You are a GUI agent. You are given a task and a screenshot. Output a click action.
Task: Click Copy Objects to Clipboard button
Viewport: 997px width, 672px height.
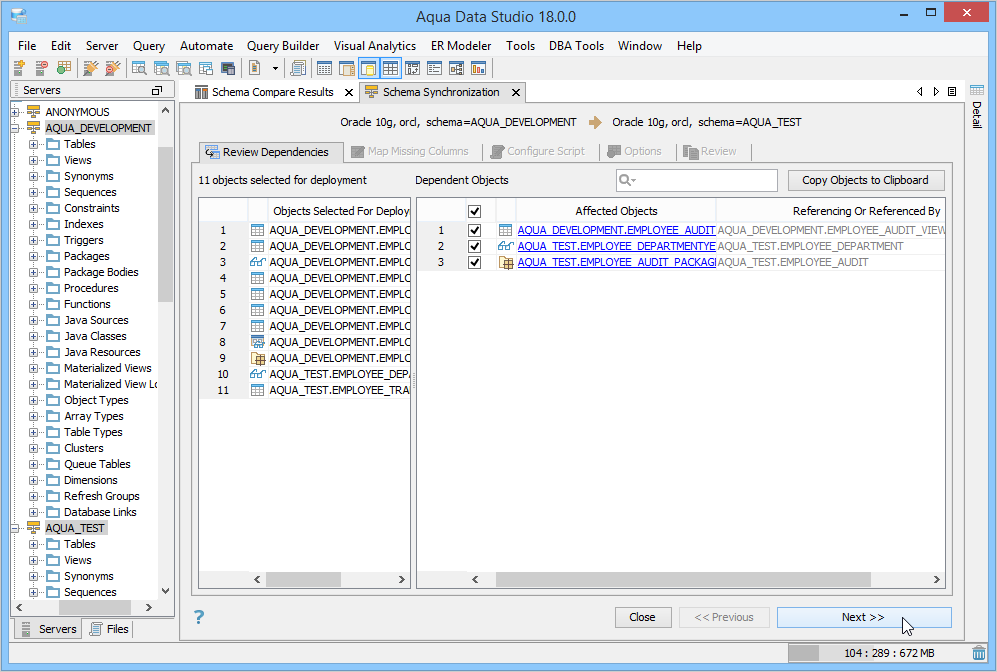[x=865, y=180]
